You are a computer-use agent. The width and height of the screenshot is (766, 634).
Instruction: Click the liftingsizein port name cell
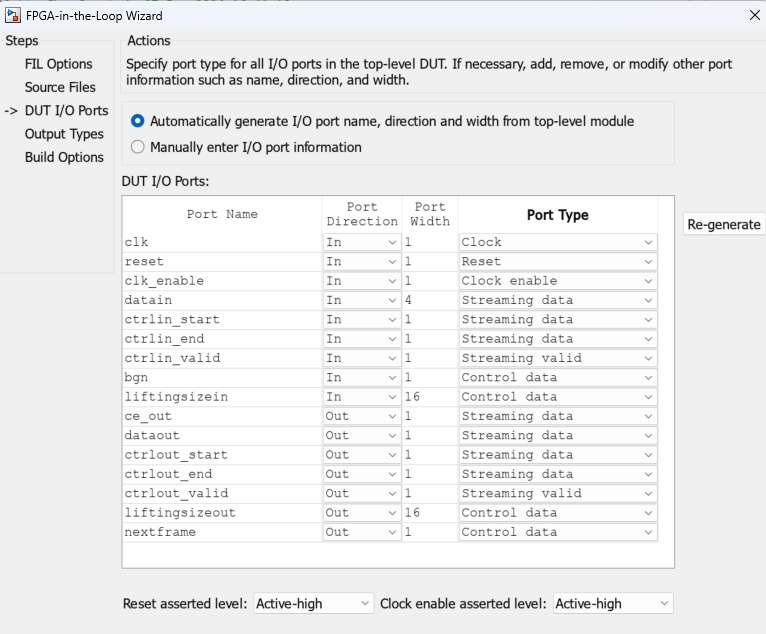[221, 397]
